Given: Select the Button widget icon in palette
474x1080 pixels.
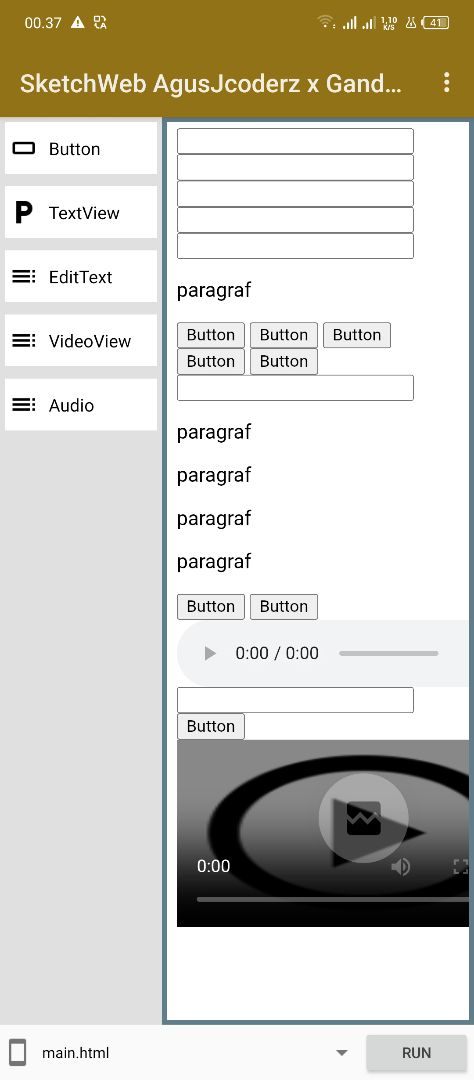Looking at the screenshot, I should pos(24,149).
